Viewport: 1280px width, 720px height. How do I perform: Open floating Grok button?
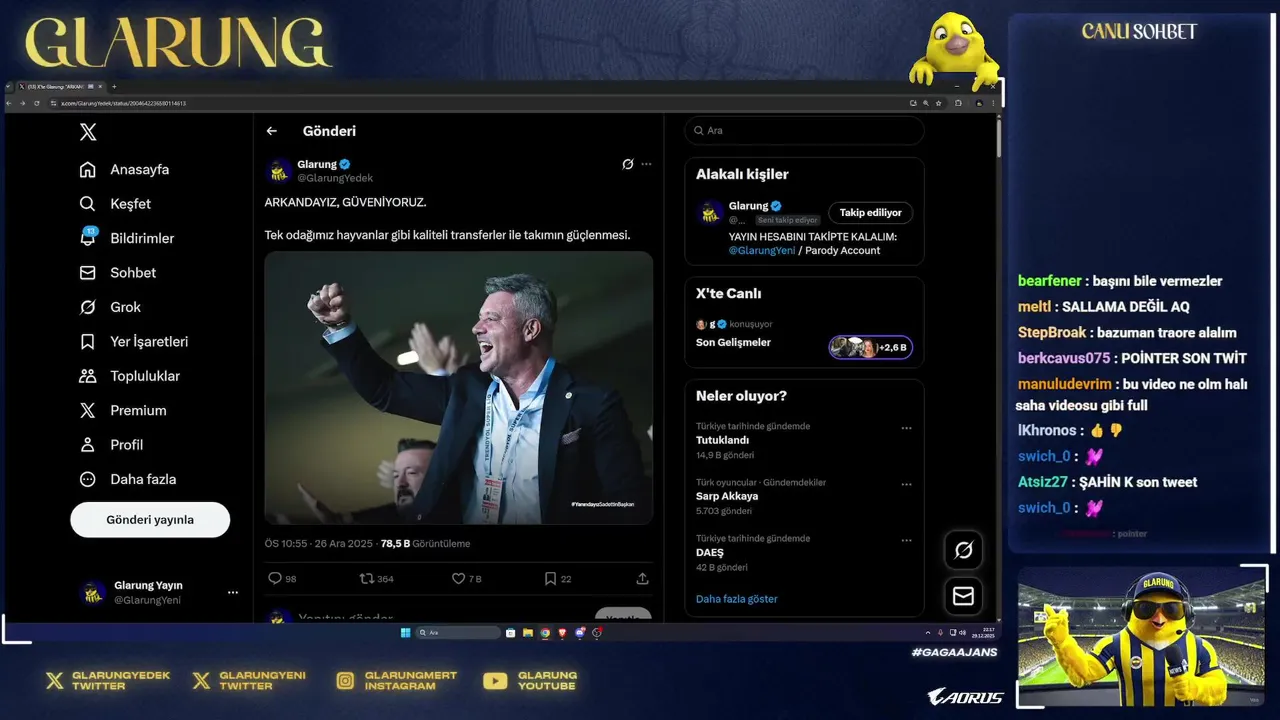pos(963,550)
